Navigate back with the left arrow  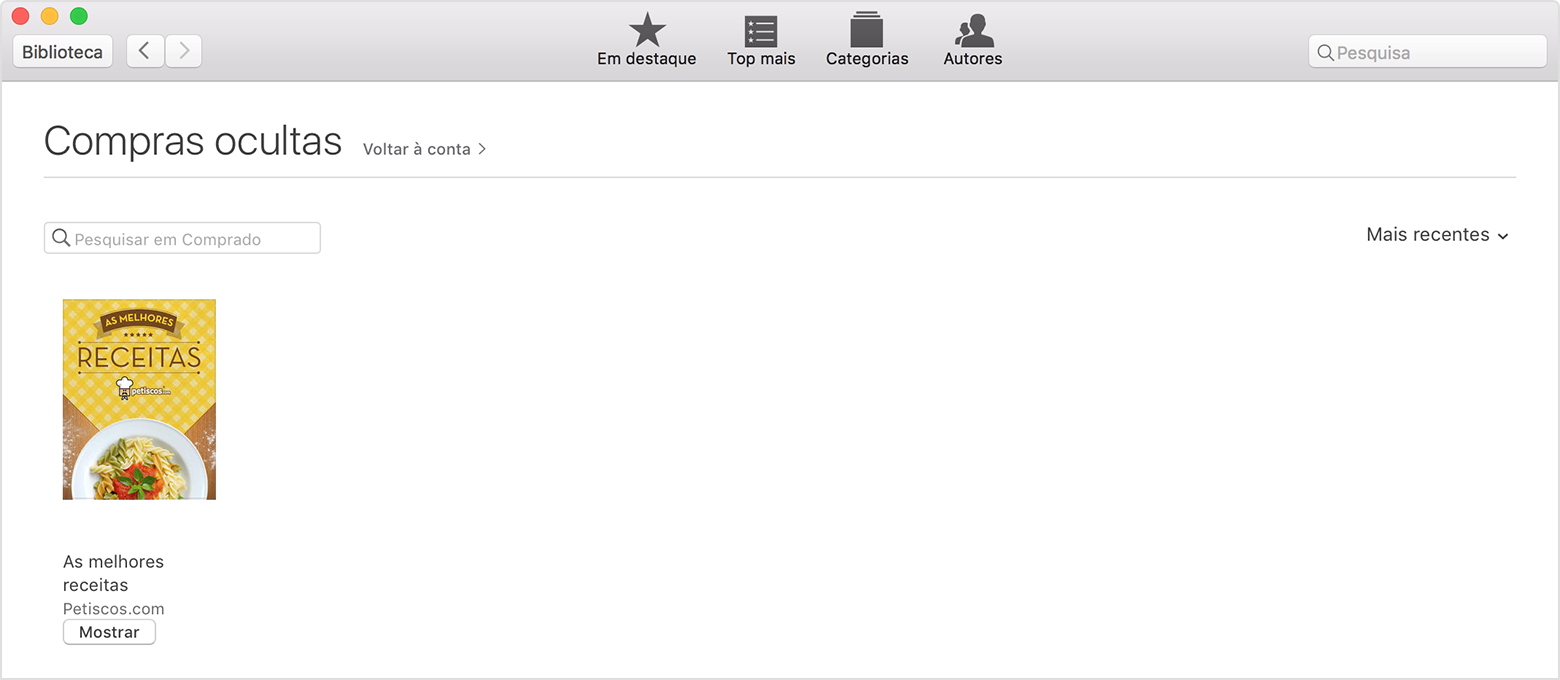[145, 51]
